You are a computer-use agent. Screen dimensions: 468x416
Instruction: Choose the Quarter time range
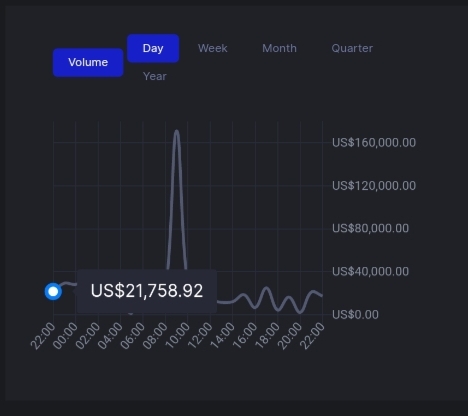coord(352,48)
